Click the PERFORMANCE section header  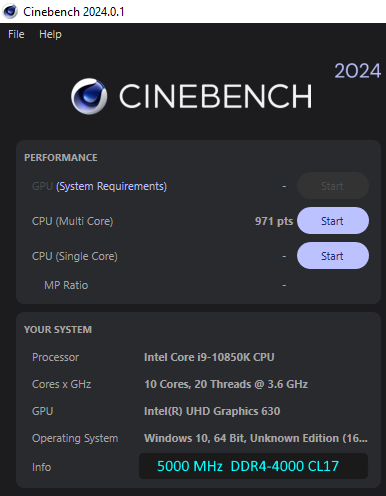pos(61,158)
